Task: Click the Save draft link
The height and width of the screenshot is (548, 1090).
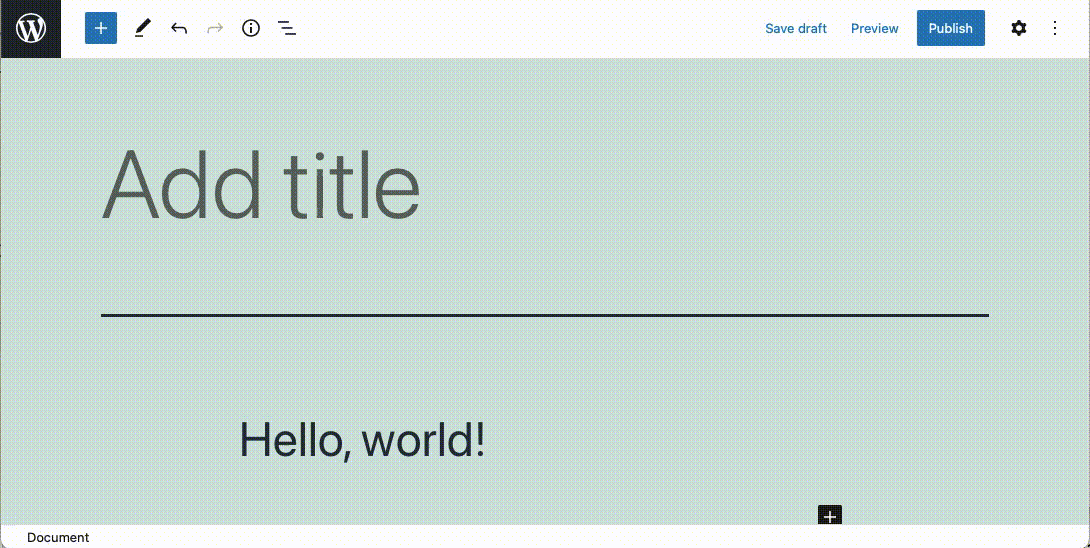Action: [795, 28]
